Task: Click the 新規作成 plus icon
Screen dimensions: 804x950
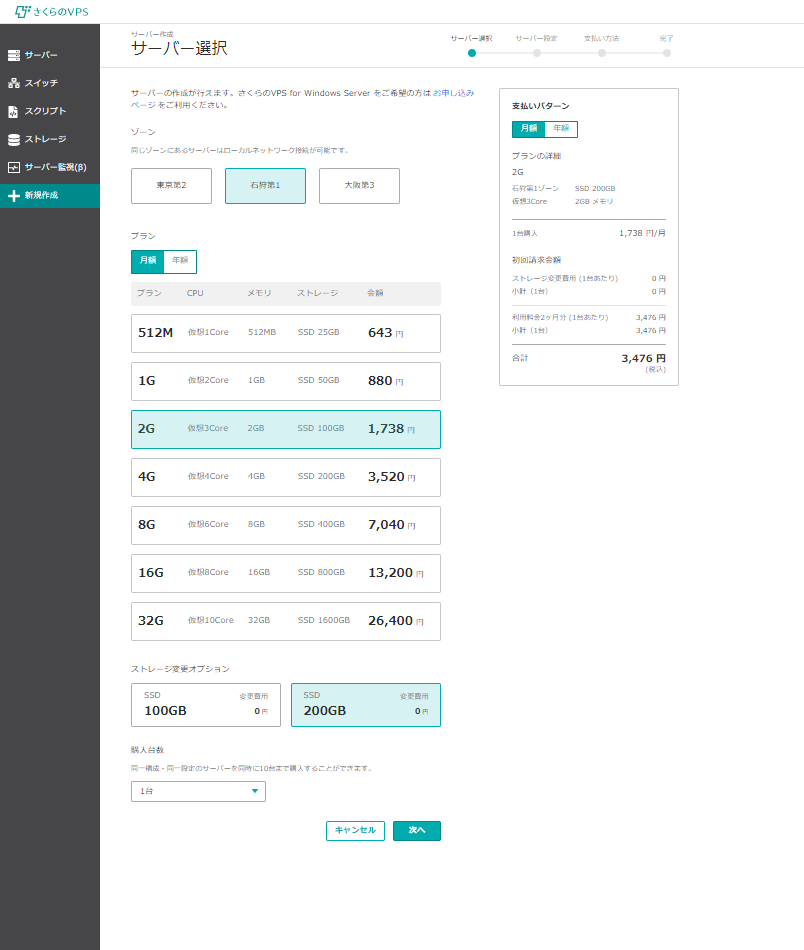Action: point(14,196)
